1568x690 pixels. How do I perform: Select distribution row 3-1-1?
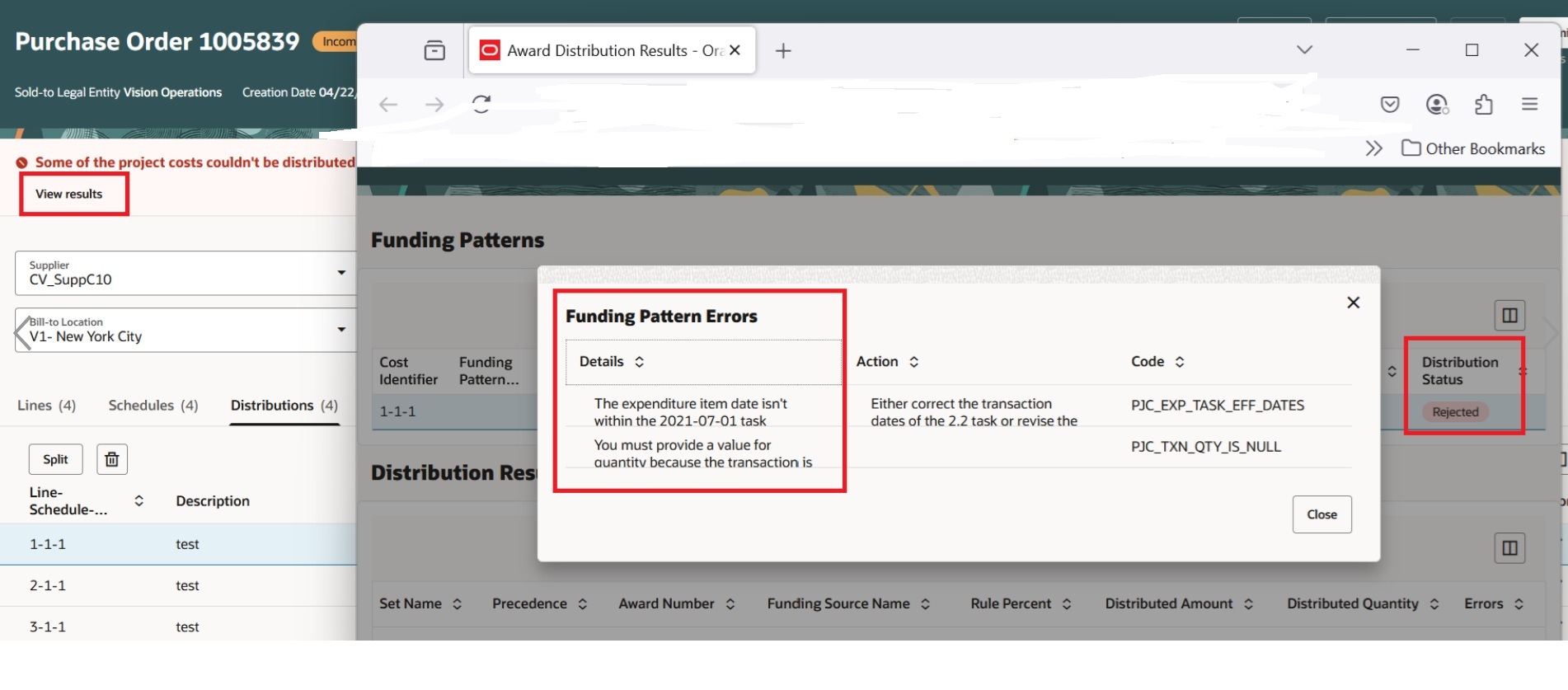click(178, 627)
